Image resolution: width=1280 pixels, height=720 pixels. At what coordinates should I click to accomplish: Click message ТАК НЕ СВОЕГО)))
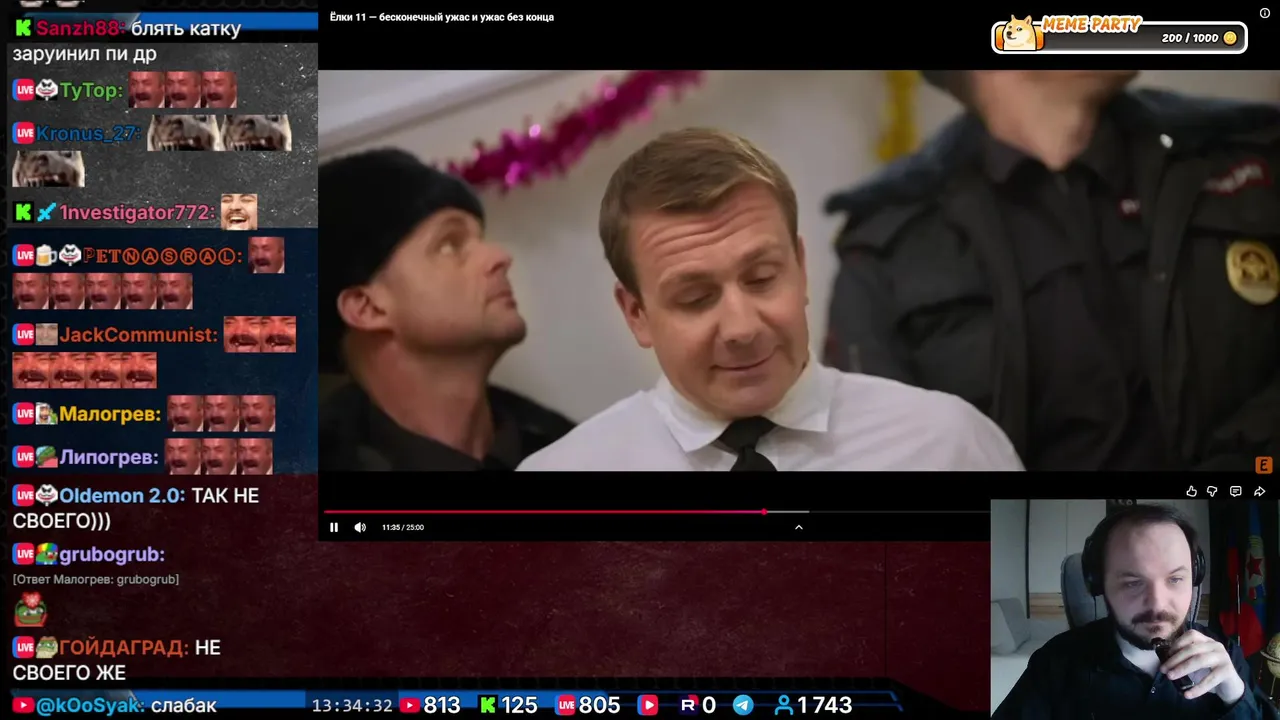click(136, 508)
